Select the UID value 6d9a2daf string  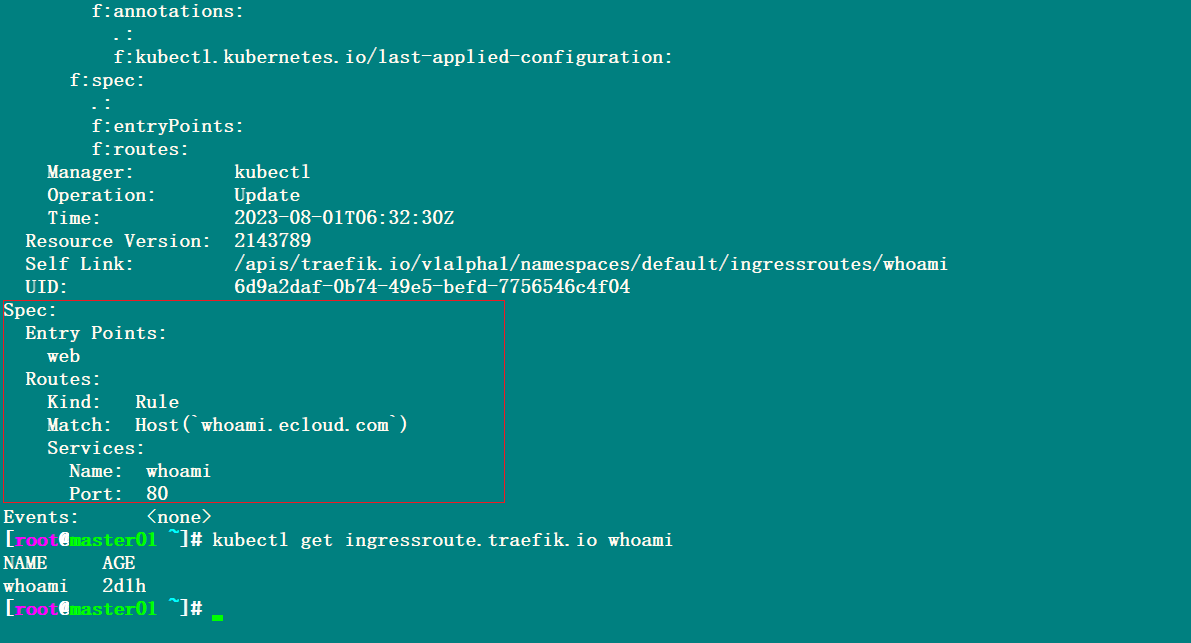(432, 287)
